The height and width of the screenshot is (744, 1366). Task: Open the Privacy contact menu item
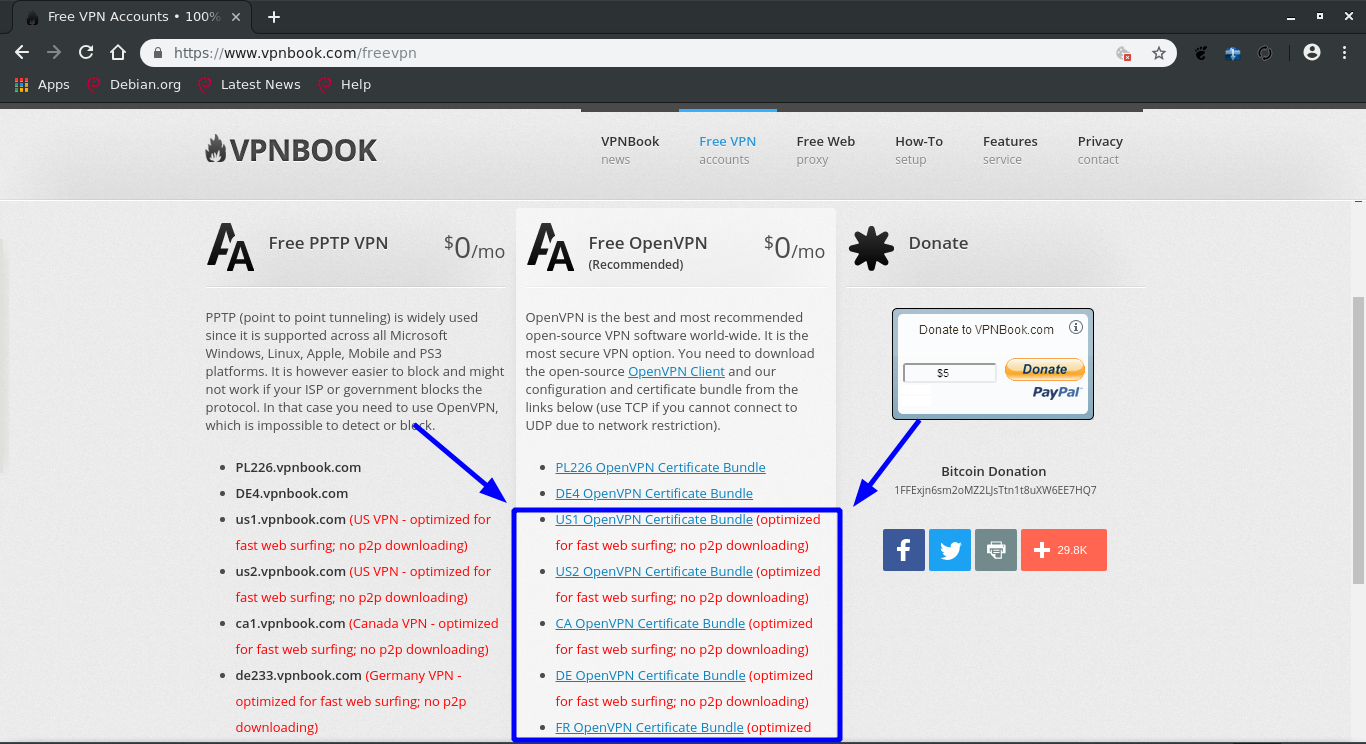pos(1100,150)
